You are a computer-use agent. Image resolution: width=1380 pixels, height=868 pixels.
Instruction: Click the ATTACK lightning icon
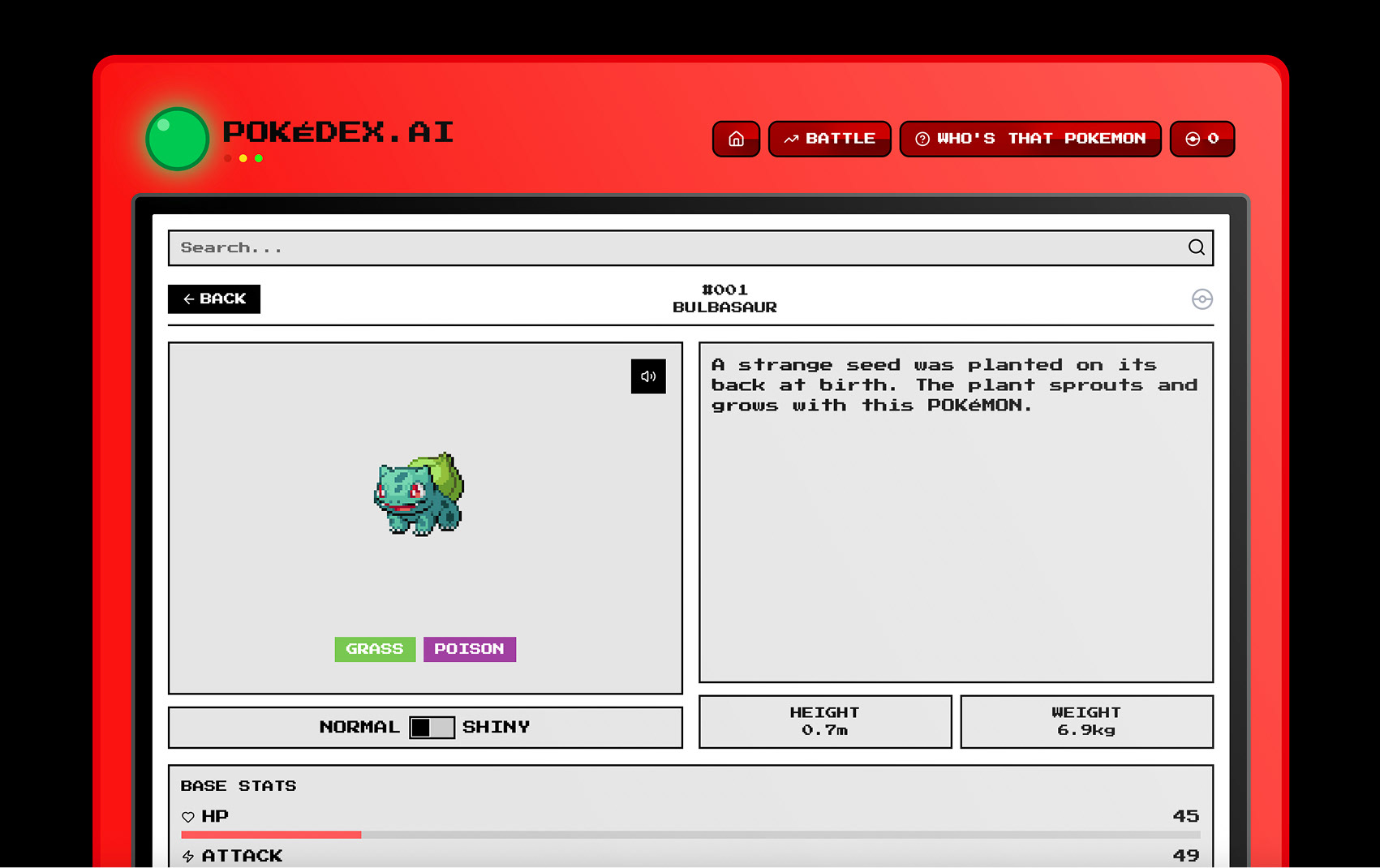tap(188, 856)
